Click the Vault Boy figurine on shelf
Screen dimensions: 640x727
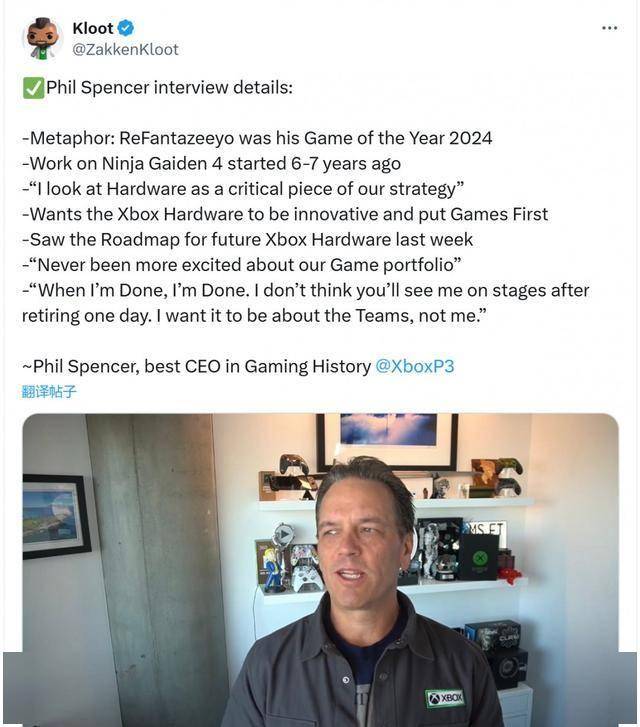273,570
